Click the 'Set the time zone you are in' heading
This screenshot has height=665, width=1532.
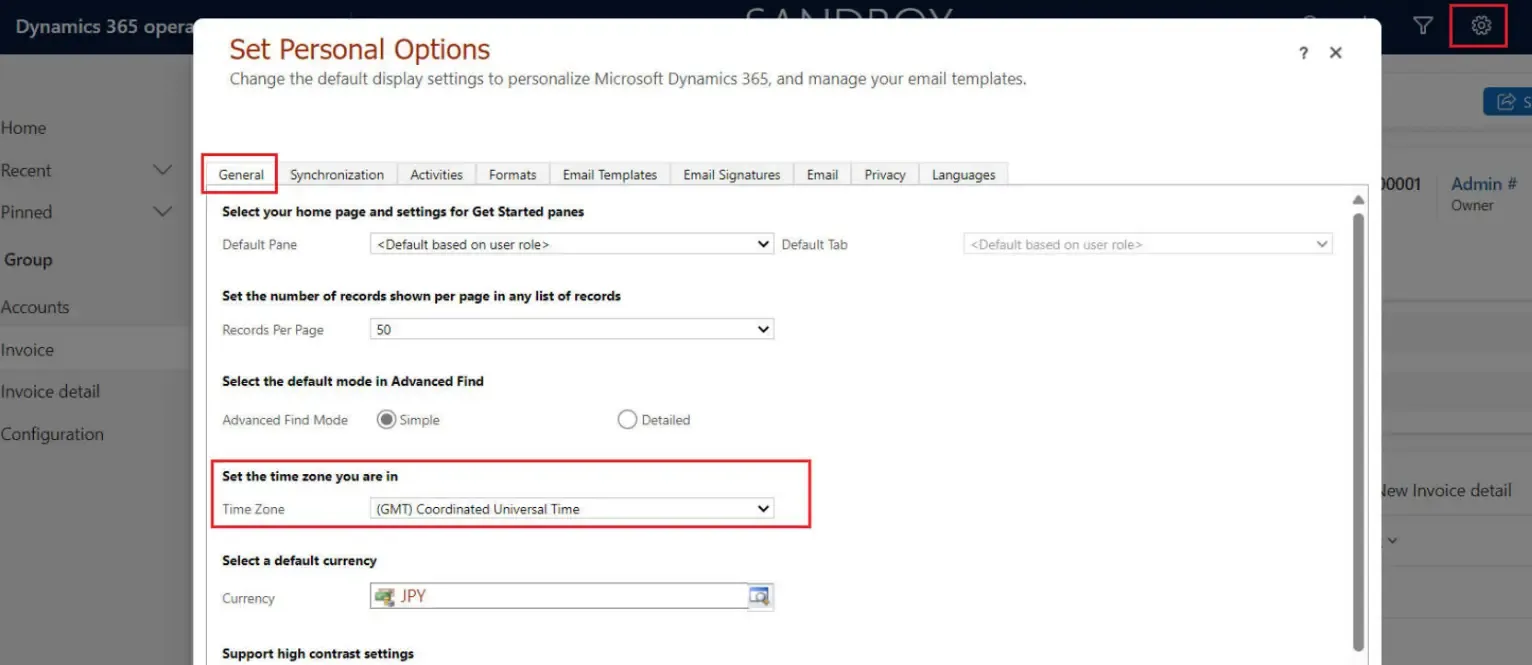(x=310, y=476)
